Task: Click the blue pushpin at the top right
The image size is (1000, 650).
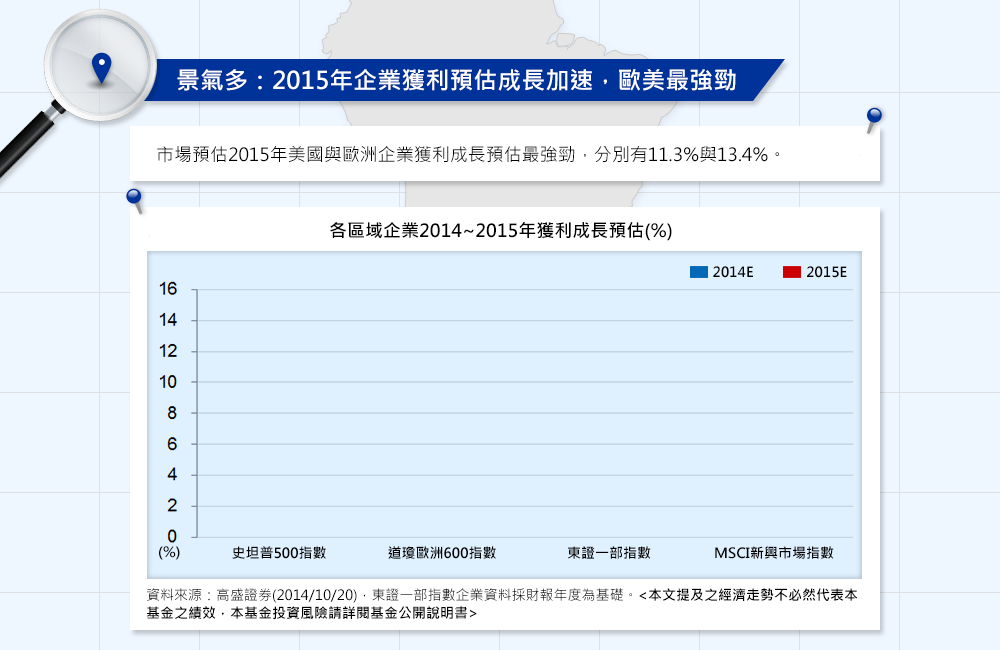Action: [x=874, y=118]
